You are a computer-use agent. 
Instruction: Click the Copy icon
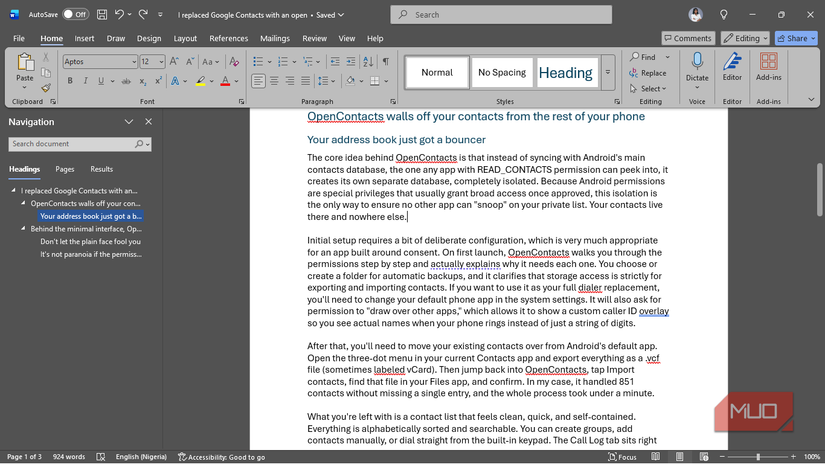click(46, 73)
